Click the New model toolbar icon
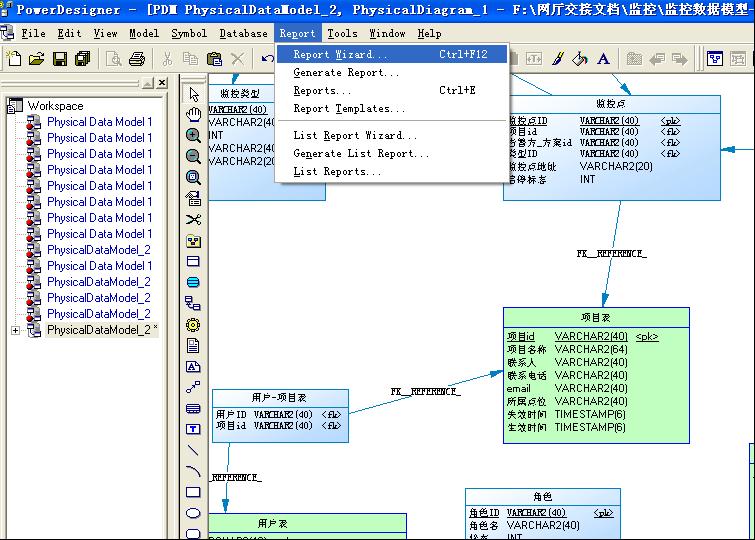The height and width of the screenshot is (540, 755). click(x=13, y=59)
